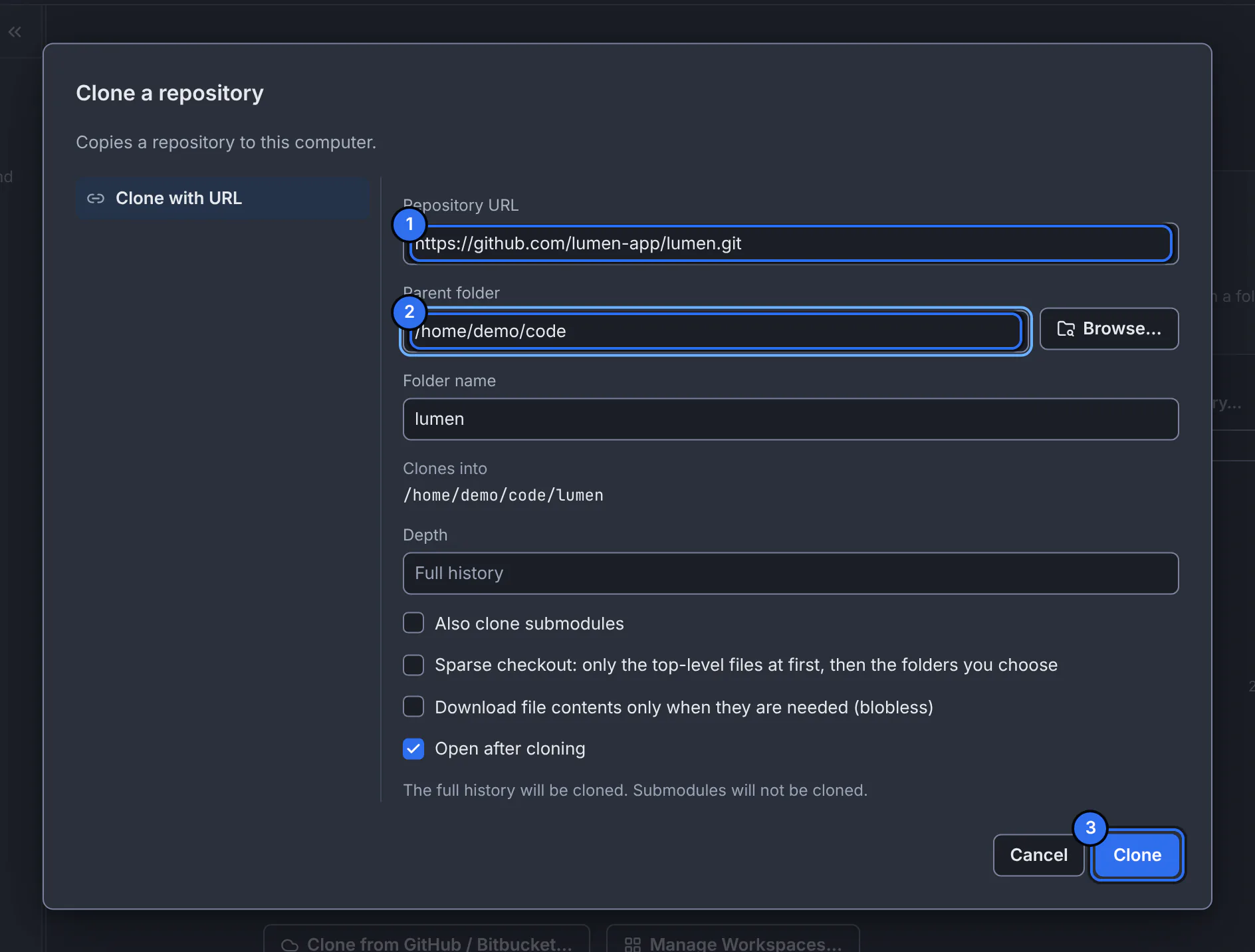Click the Copies a repository description text
The image size is (1255, 952).
(226, 142)
